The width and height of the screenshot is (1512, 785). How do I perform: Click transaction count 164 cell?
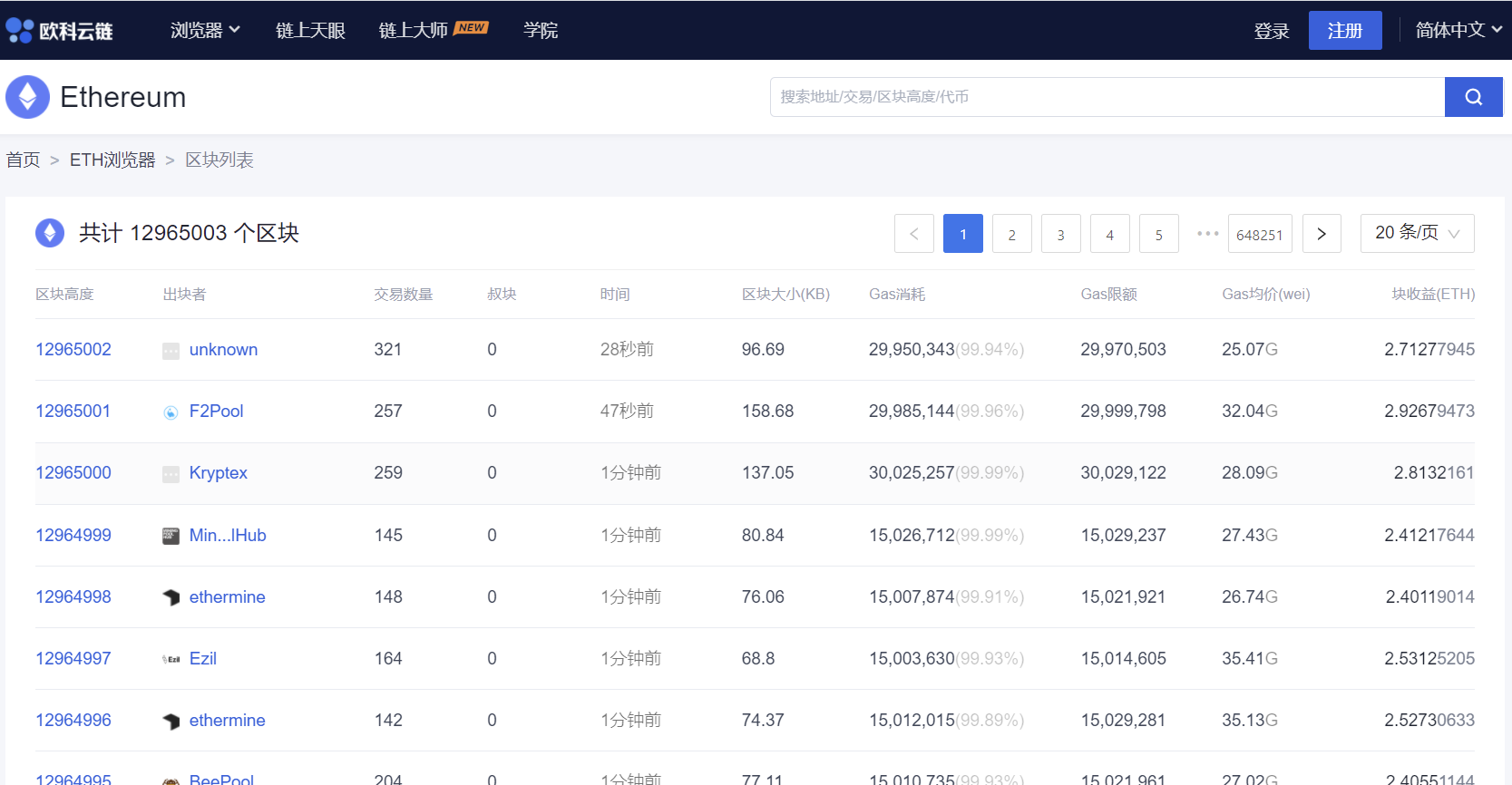388,658
